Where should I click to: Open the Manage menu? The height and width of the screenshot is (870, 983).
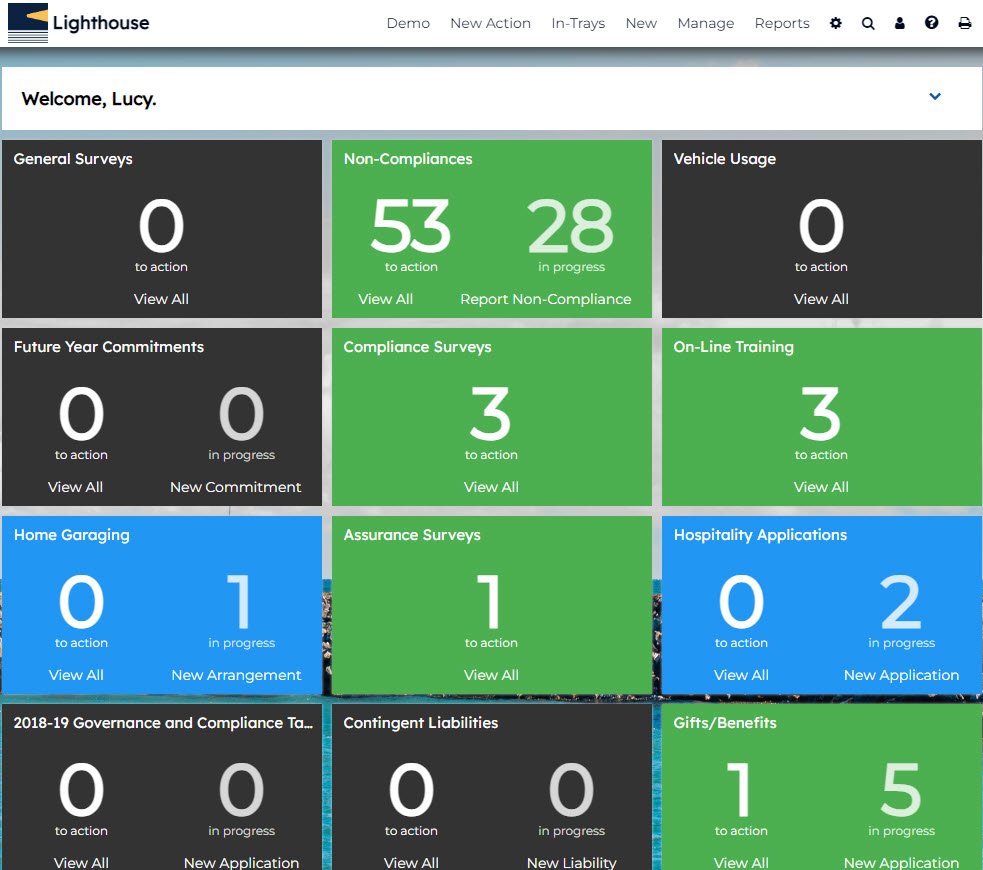(705, 23)
